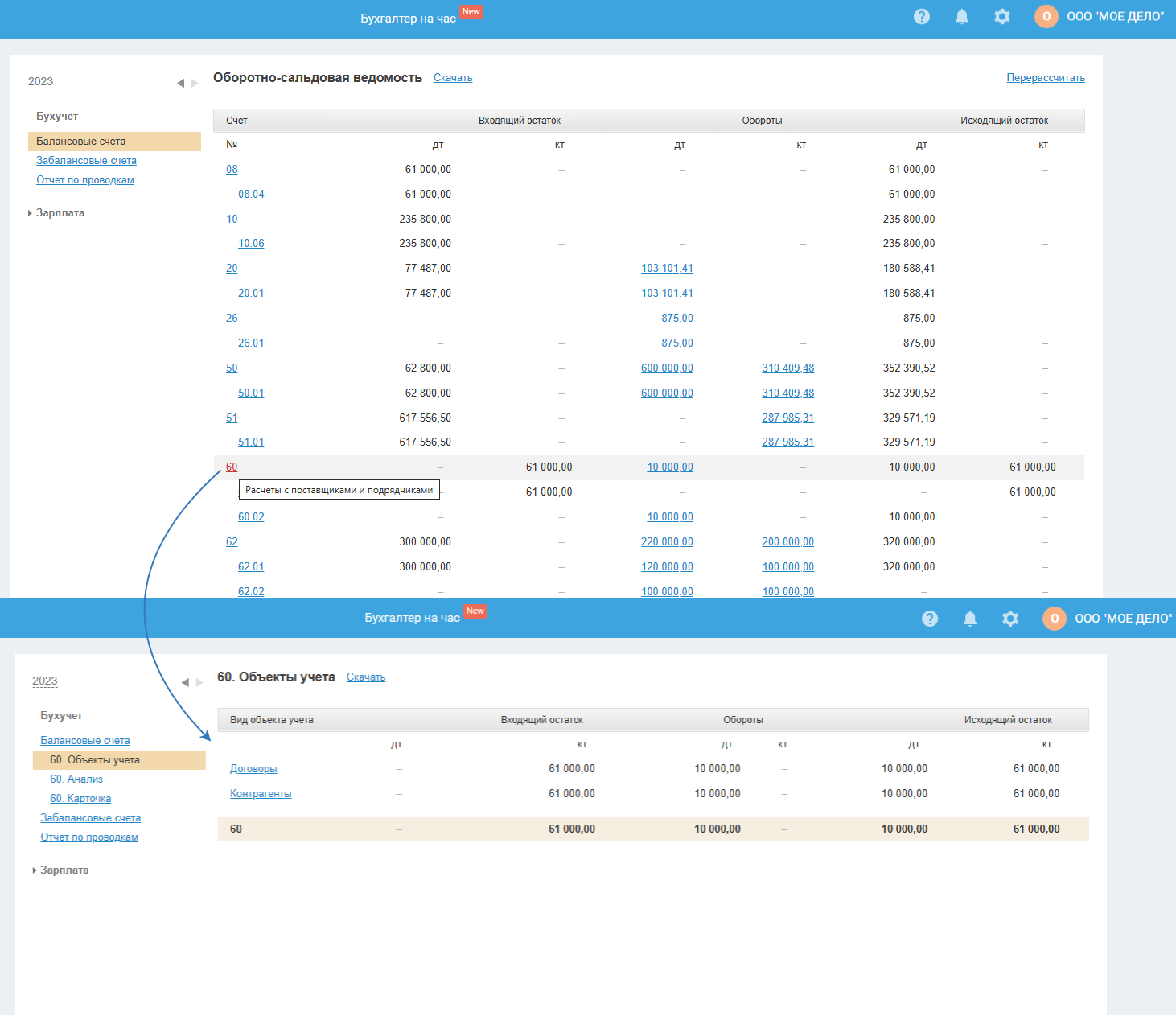Screen dimensions: 1176x1016
Task: Click the orange account avatar in lower header
Action: (1055, 618)
